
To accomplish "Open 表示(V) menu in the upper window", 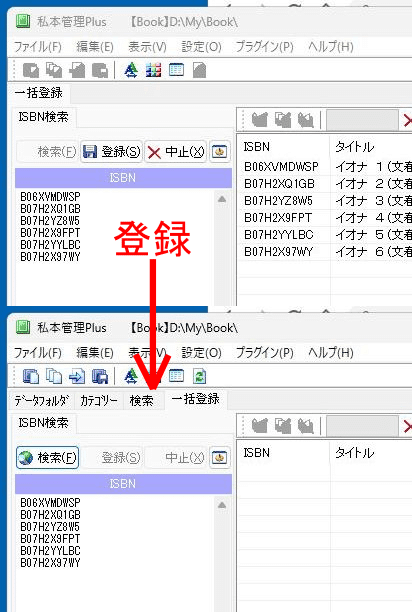I will [147, 47].
